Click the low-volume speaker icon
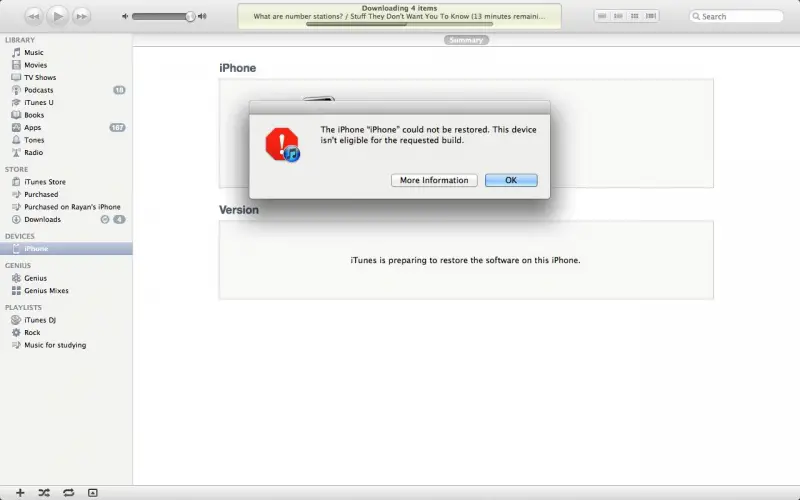 [x=124, y=16]
